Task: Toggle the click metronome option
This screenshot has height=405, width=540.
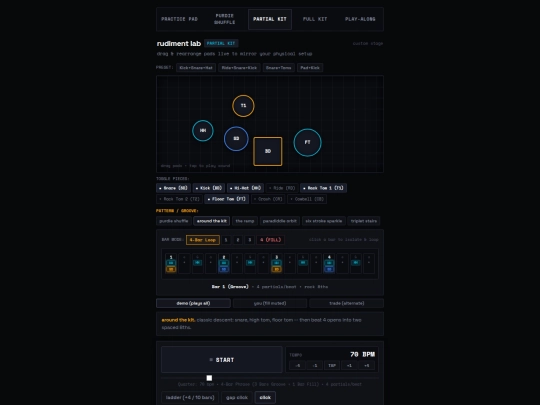Action: coord(265,397)
